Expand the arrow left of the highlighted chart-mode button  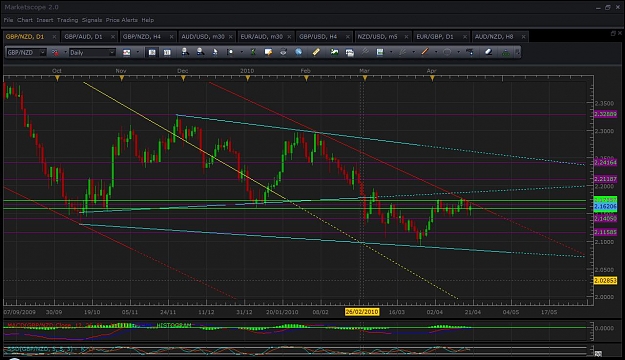click(138, 52)
